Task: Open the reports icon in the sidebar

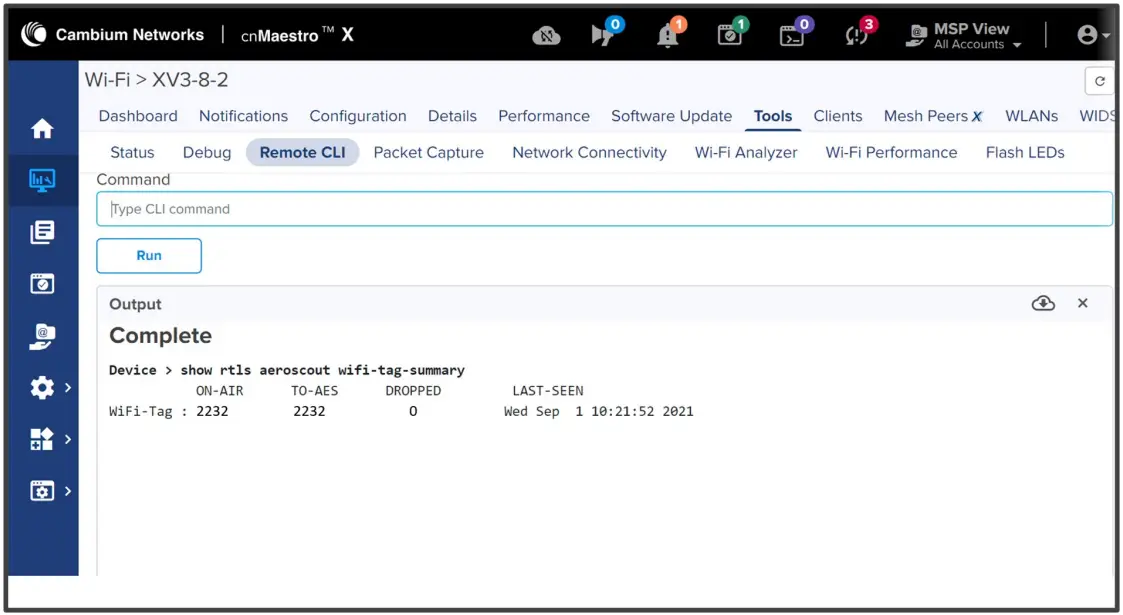Action: point(42,231)
